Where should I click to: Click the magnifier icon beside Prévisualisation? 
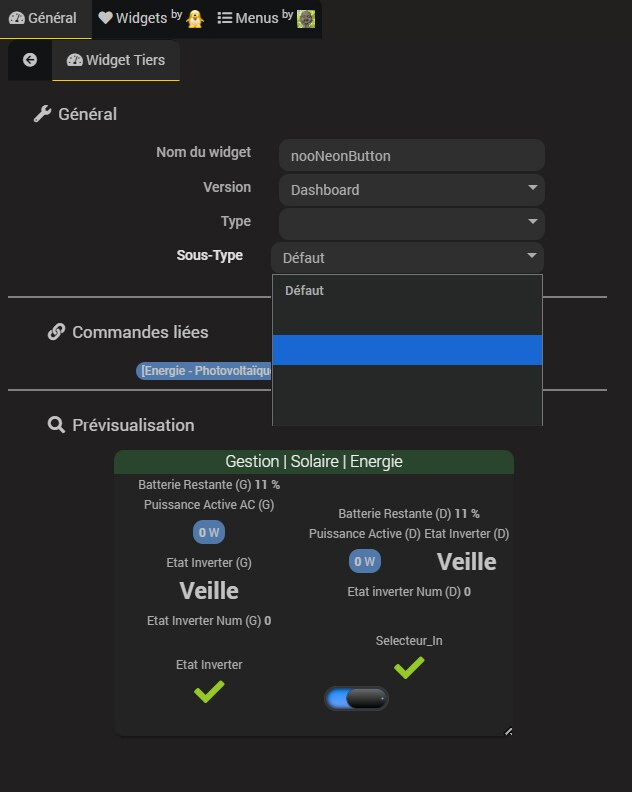point(56,425)
